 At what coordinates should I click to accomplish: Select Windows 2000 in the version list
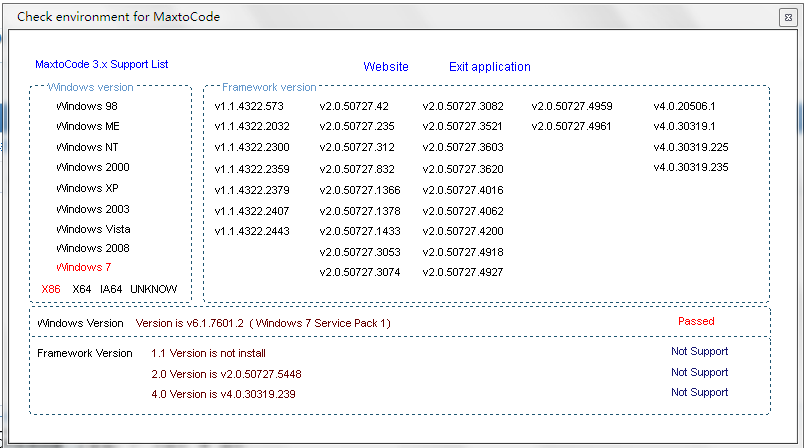(x=93, y=167)
